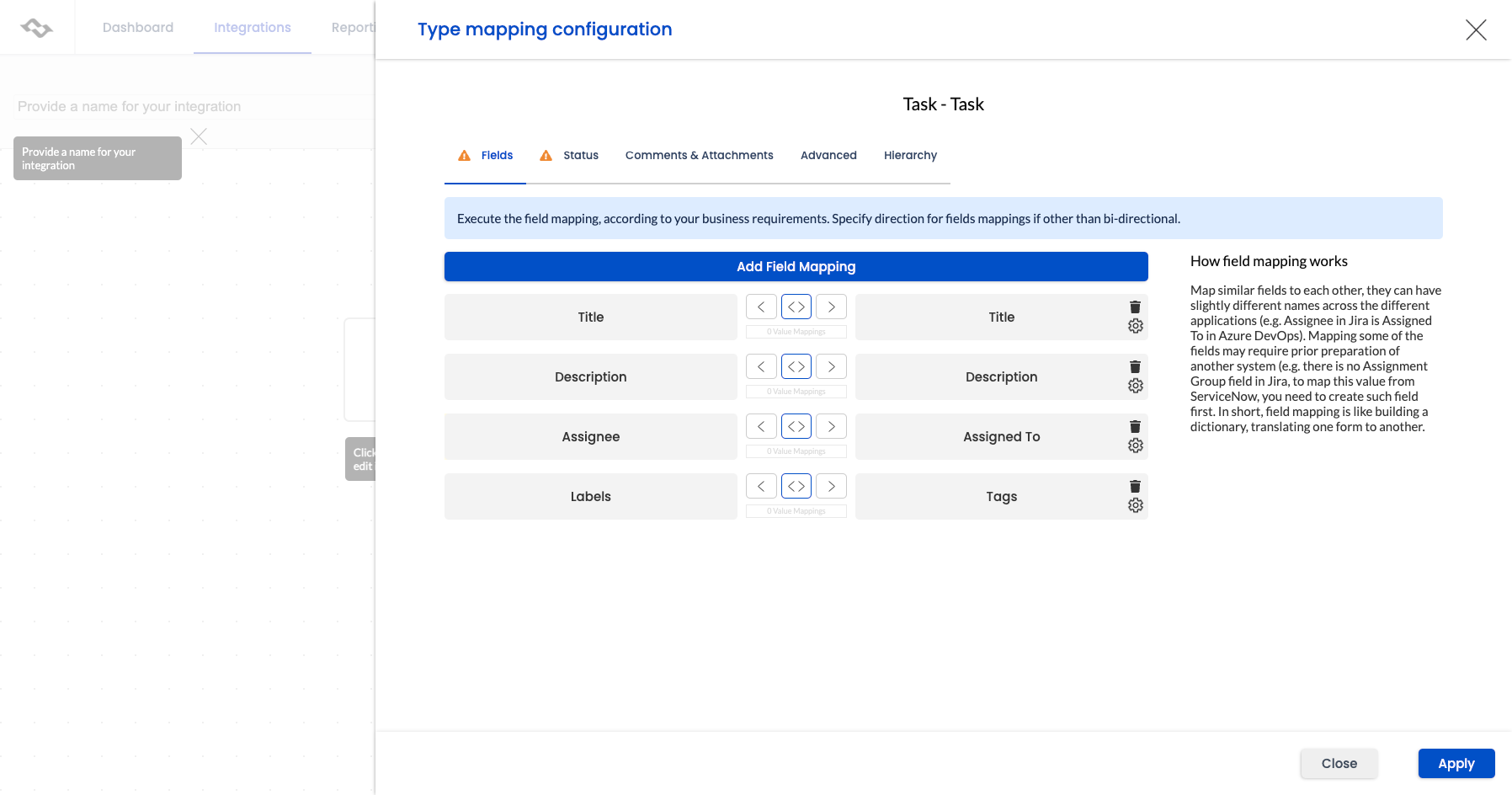1512x795 pixels.
Task: Select the left Title field box
Action: point(591,317)
